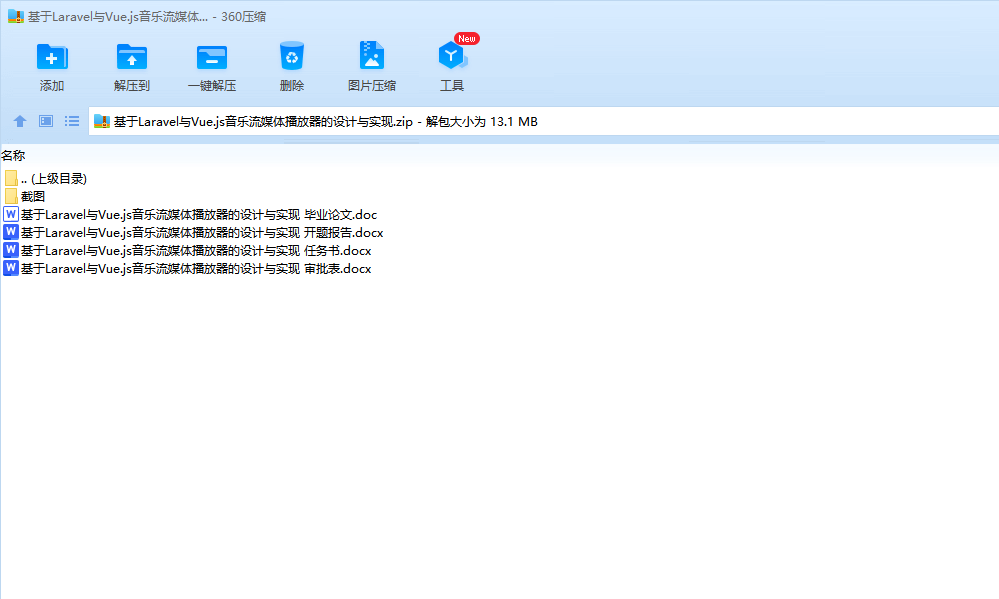Click the Word icon beside 开题报告.docx
The image size is (999, 599).
click(11, 232)
